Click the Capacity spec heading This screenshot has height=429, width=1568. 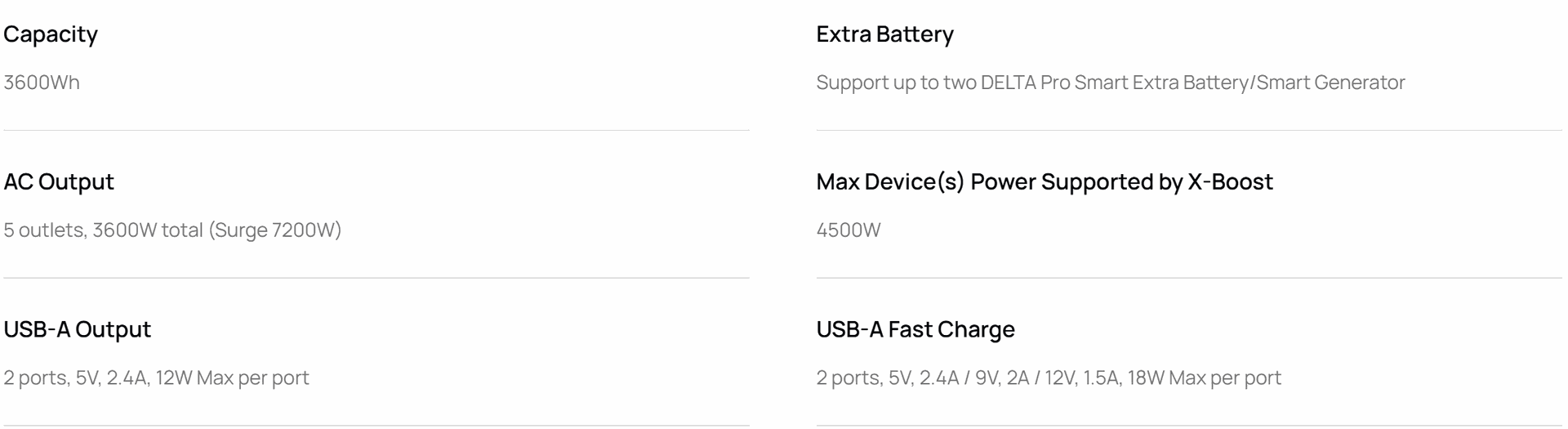click(51, 34)
